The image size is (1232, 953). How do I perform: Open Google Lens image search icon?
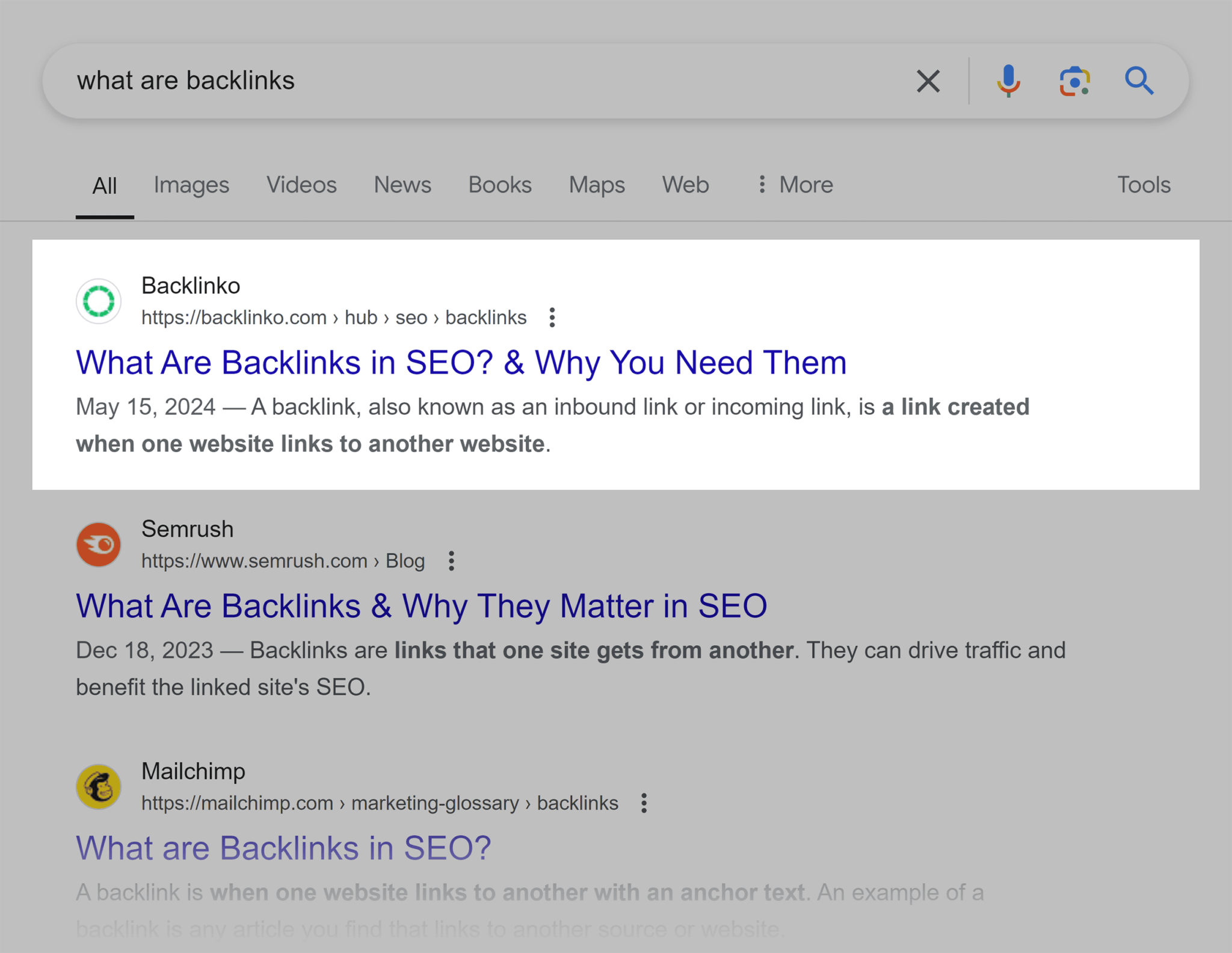[x=1074, y=81]
